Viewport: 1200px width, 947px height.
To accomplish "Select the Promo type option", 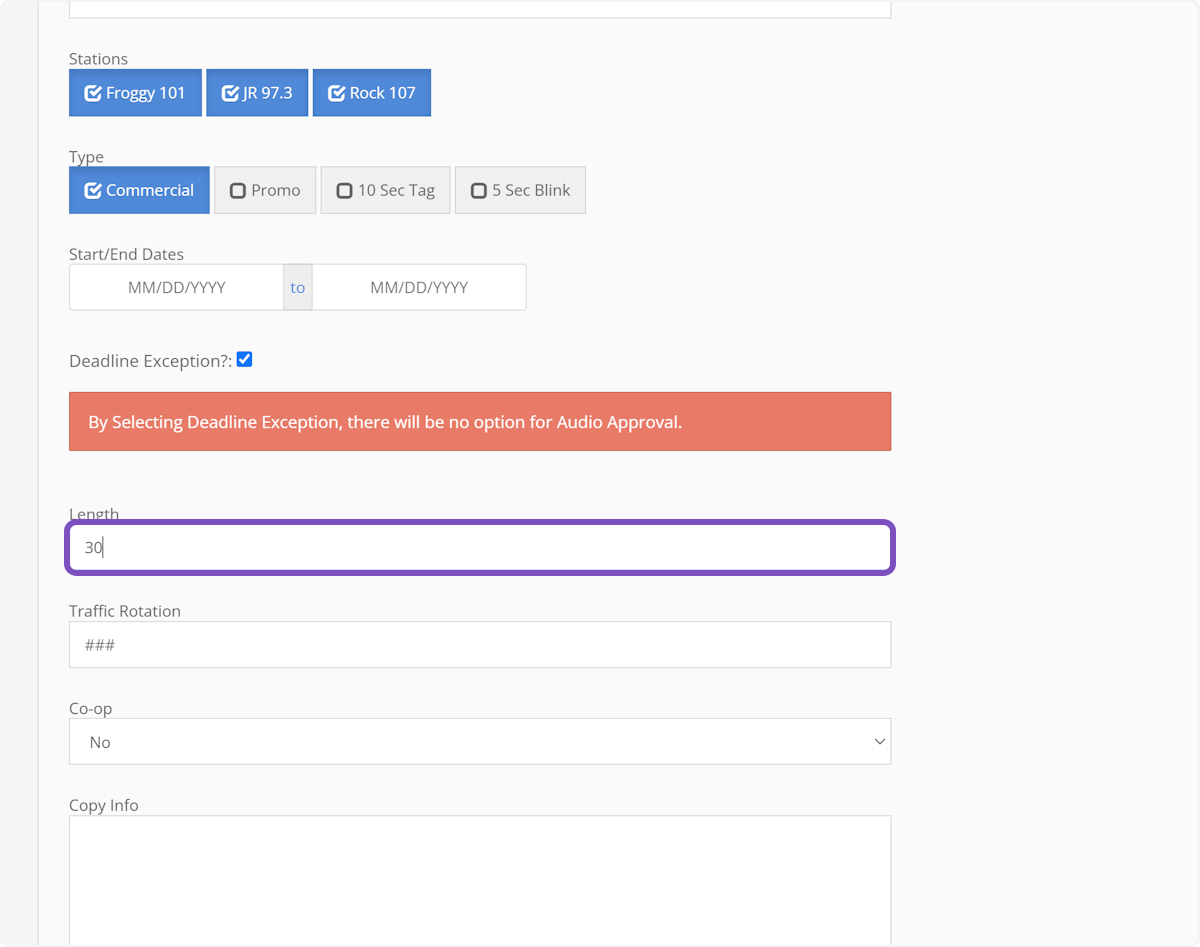I will pyautogui.click(x=265, y=190).
